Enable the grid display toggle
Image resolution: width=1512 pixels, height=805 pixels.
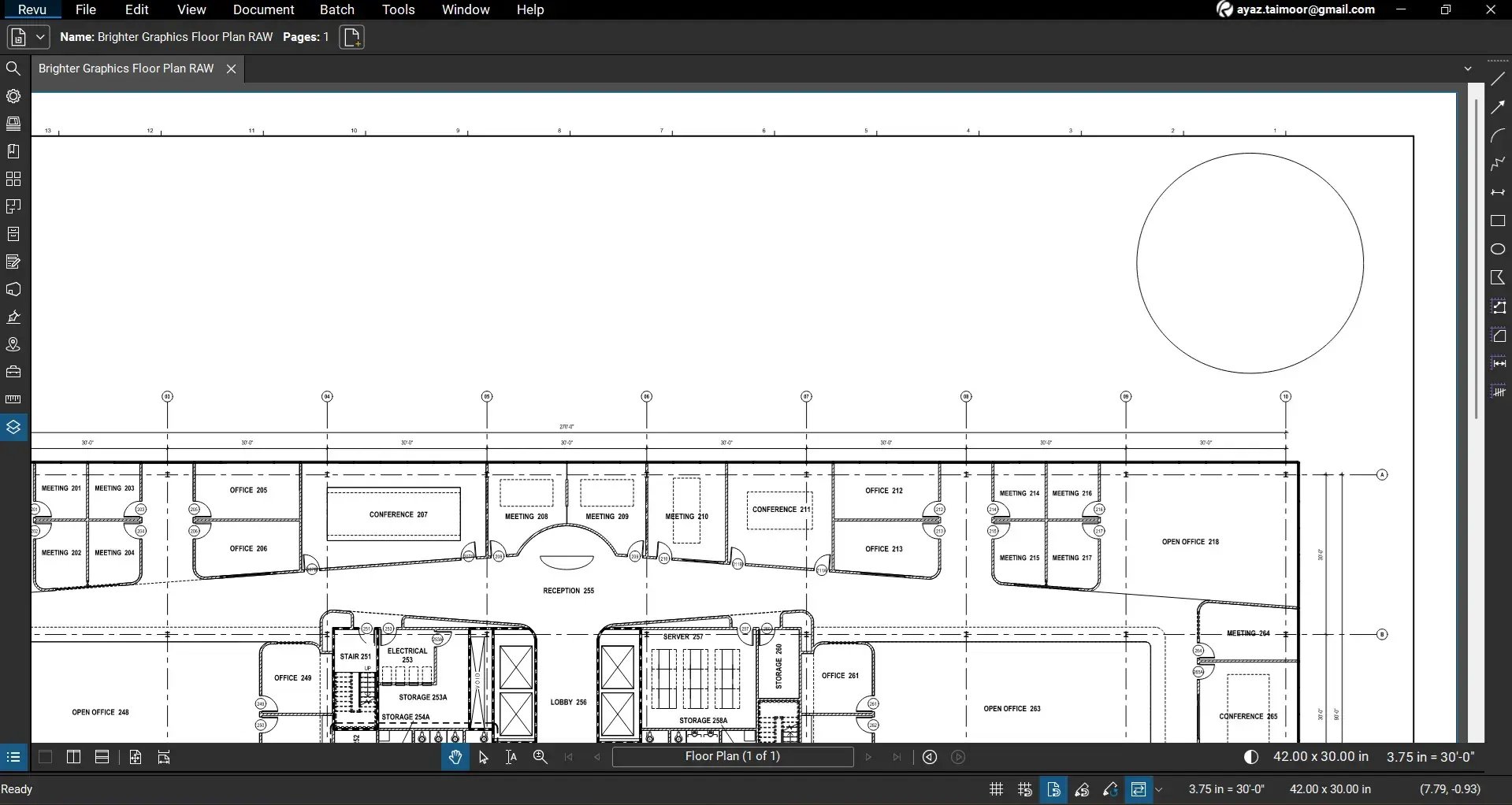tap(995, 789)
